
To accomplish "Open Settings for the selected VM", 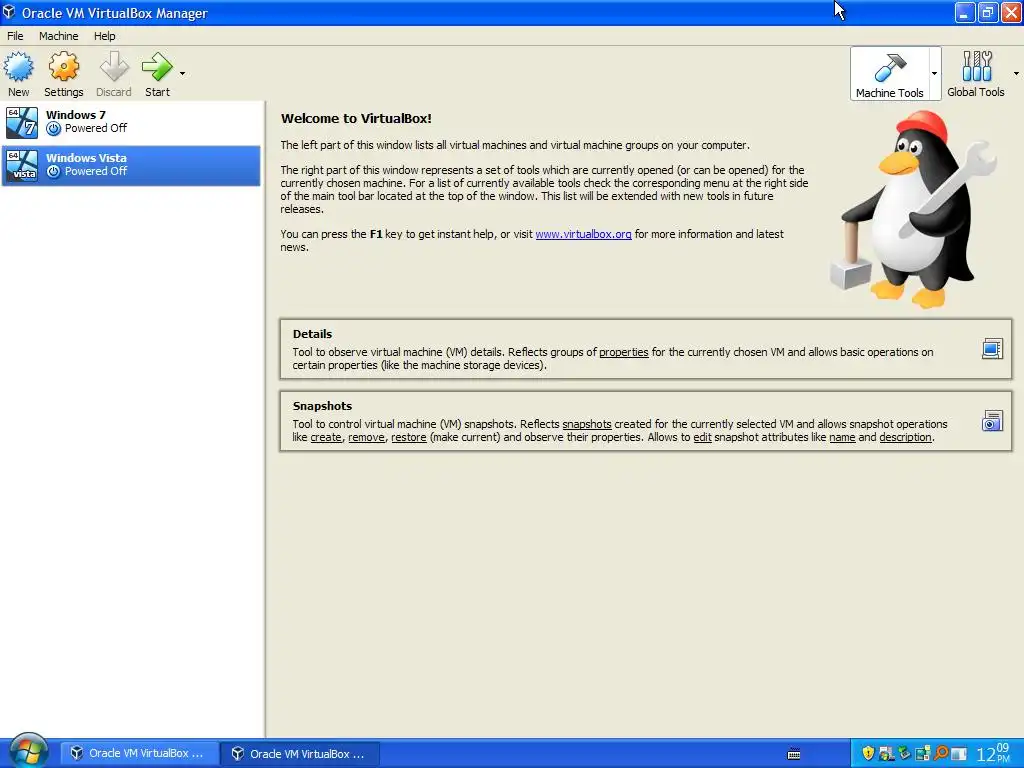I will tap(63, 74).
